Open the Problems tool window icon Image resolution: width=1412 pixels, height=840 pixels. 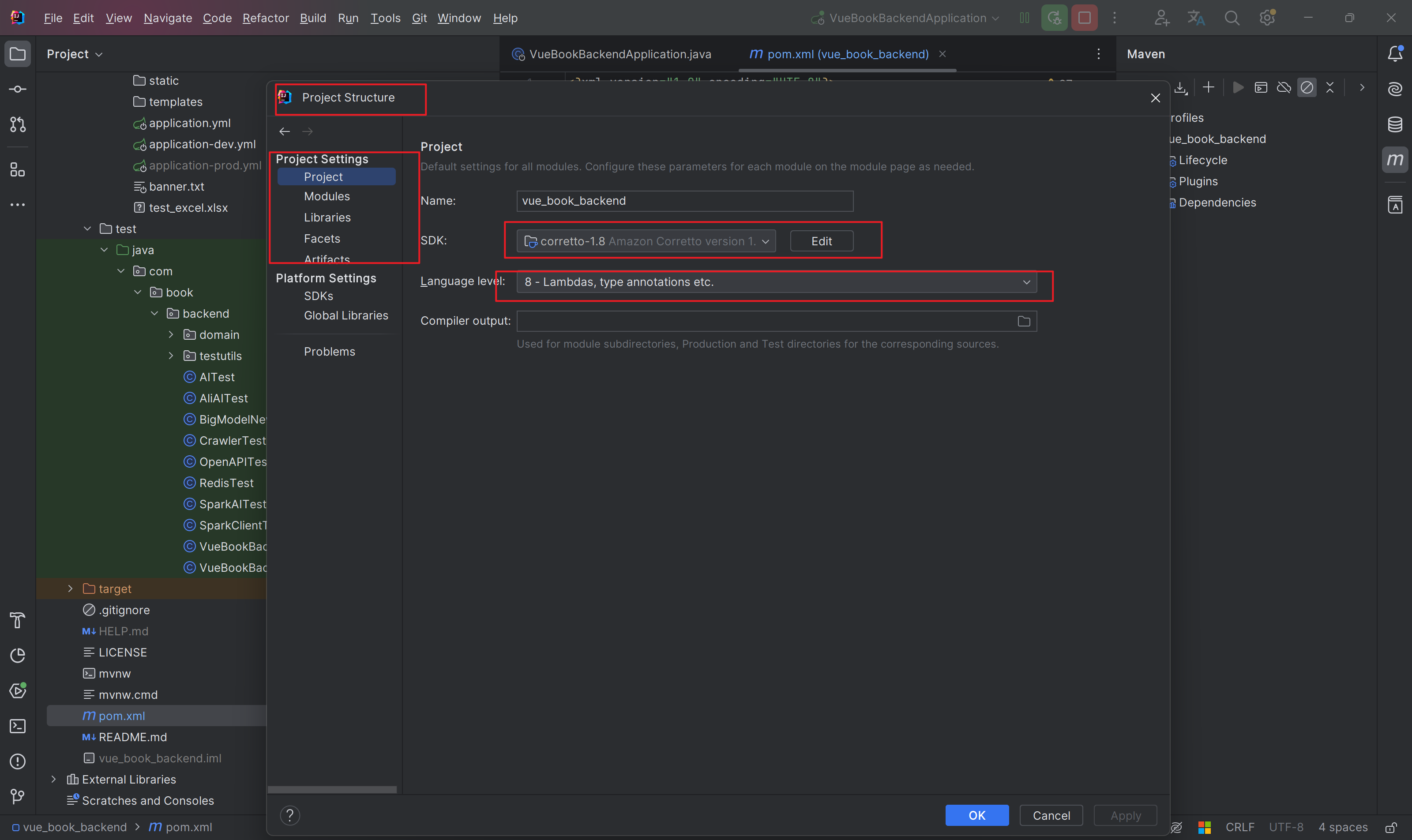point(18,761)
